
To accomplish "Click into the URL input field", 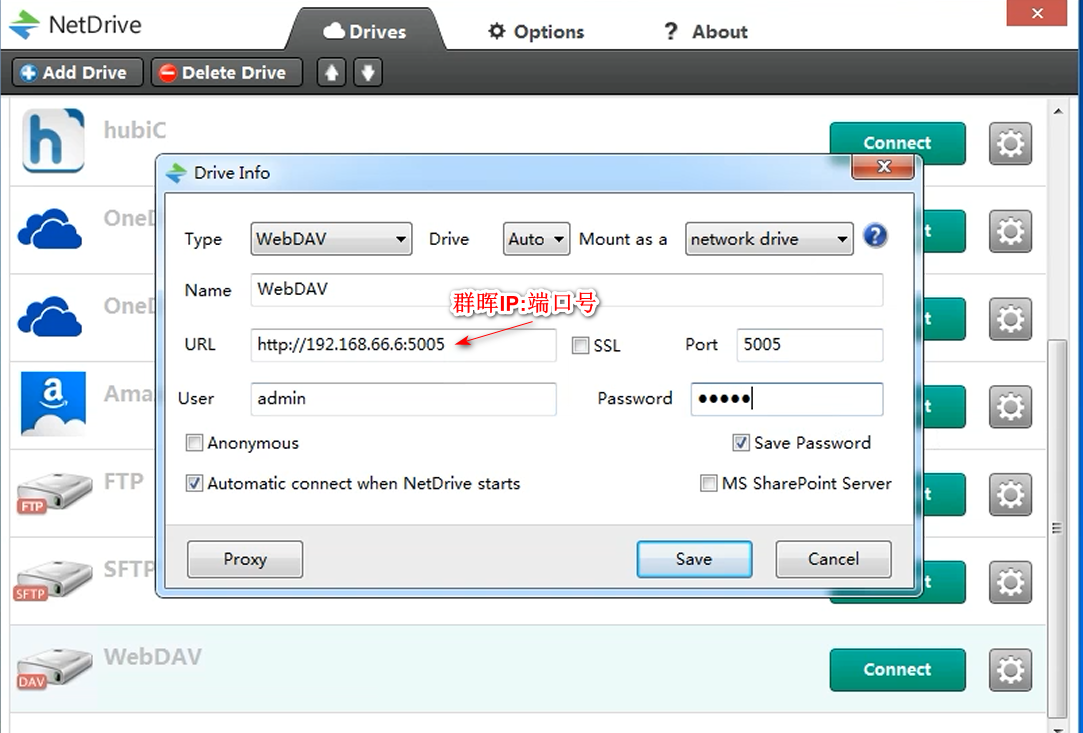I will (x=403, y=345).
